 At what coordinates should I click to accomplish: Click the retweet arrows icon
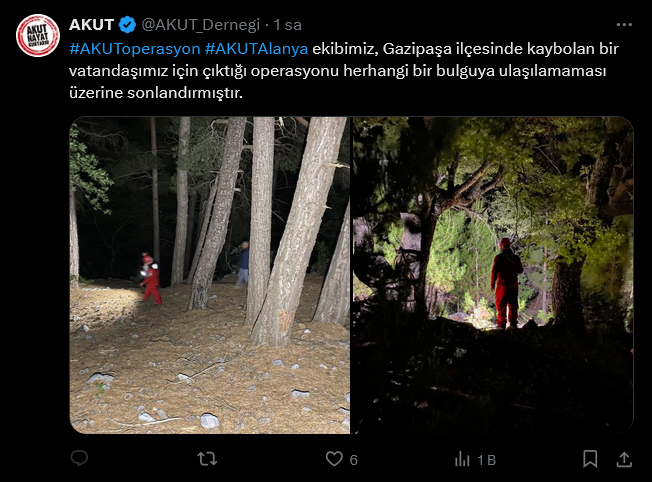coord(207,459)
